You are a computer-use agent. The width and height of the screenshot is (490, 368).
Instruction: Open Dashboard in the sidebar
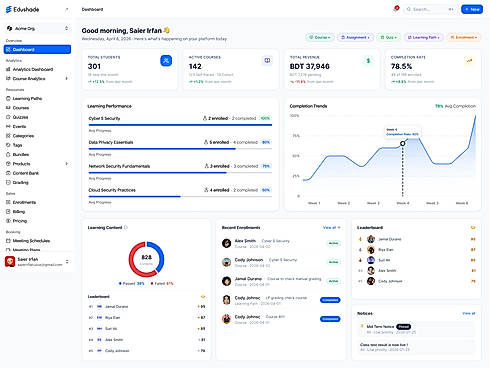(x=37, y=49)
